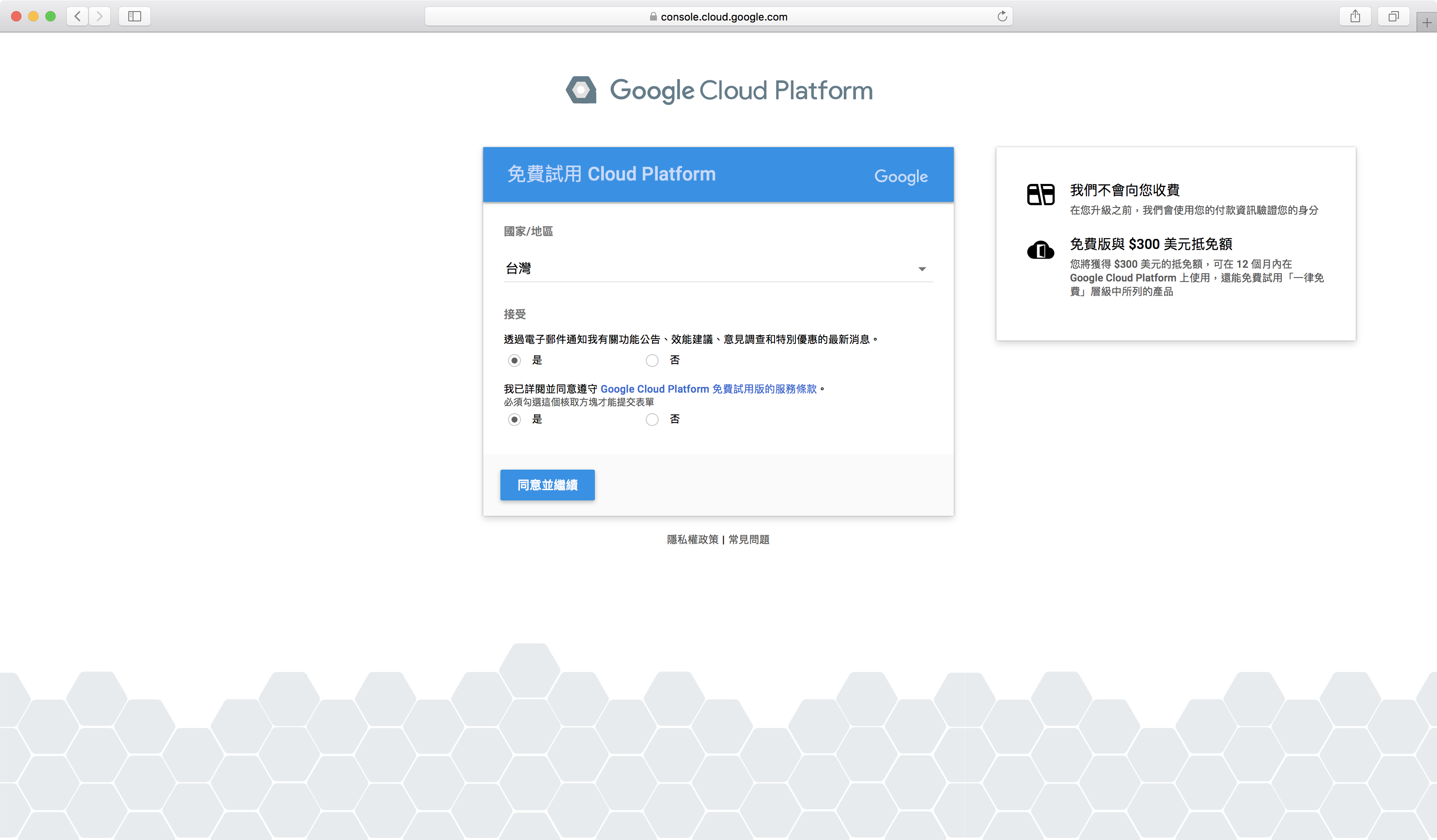Click the sidebar toggle icon
1437x840 pixels.
135,16
